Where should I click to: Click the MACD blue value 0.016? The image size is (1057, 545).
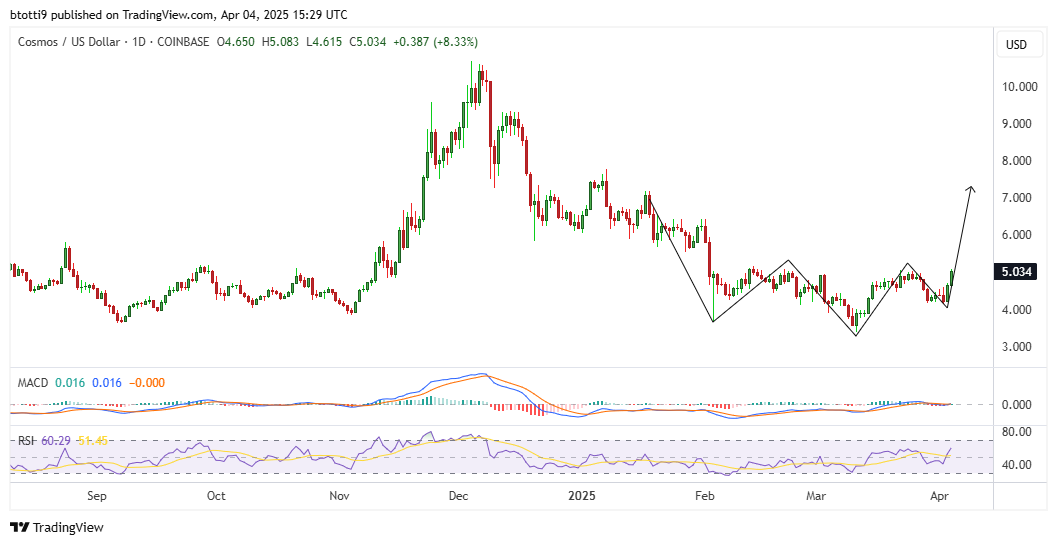pos(107,383)
